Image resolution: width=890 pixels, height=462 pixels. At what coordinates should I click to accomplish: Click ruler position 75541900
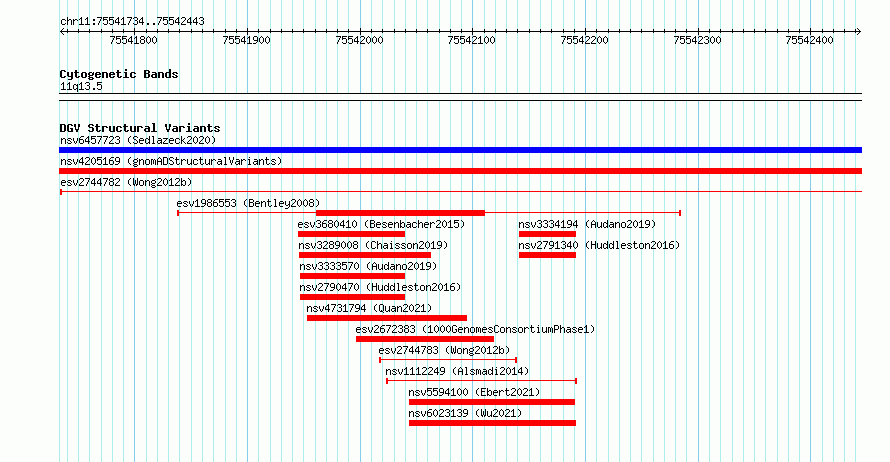click(x=246, y=40)
